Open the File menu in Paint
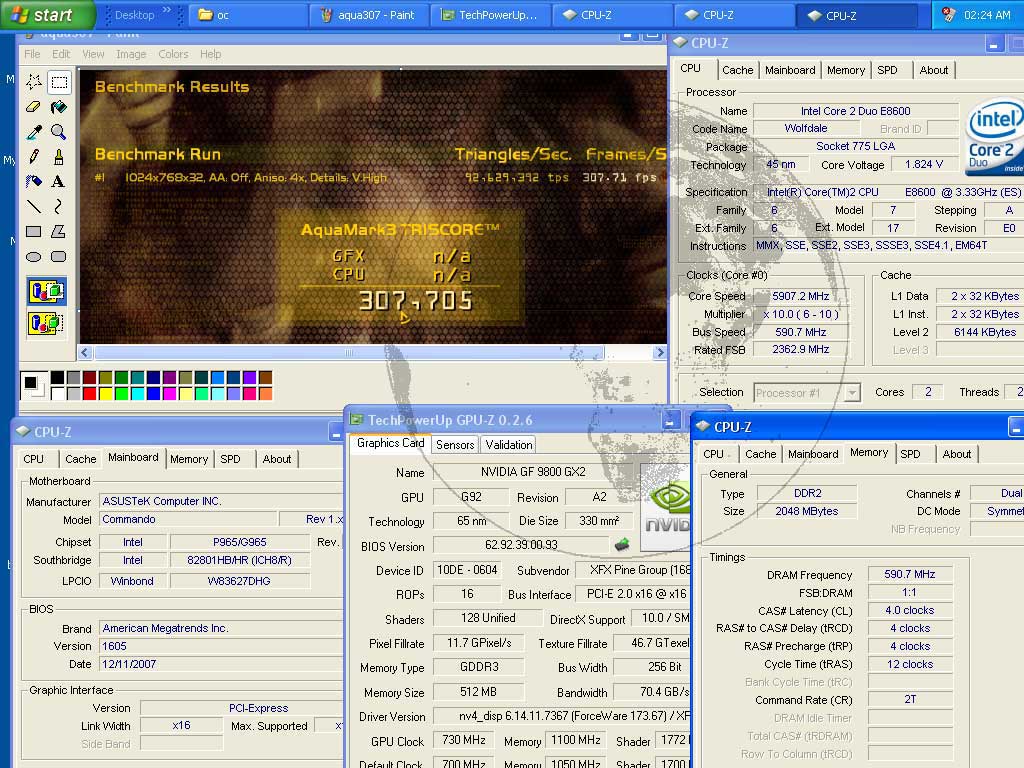The height and width of the screenshot is (768, 1024). [x=32, y=54]
